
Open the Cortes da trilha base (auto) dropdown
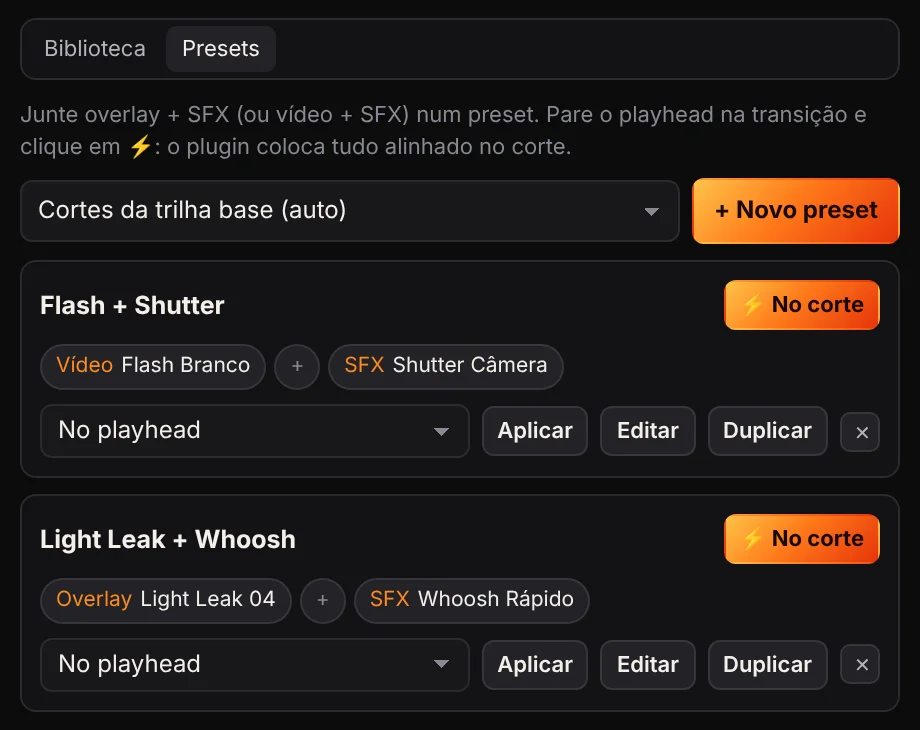350,211
